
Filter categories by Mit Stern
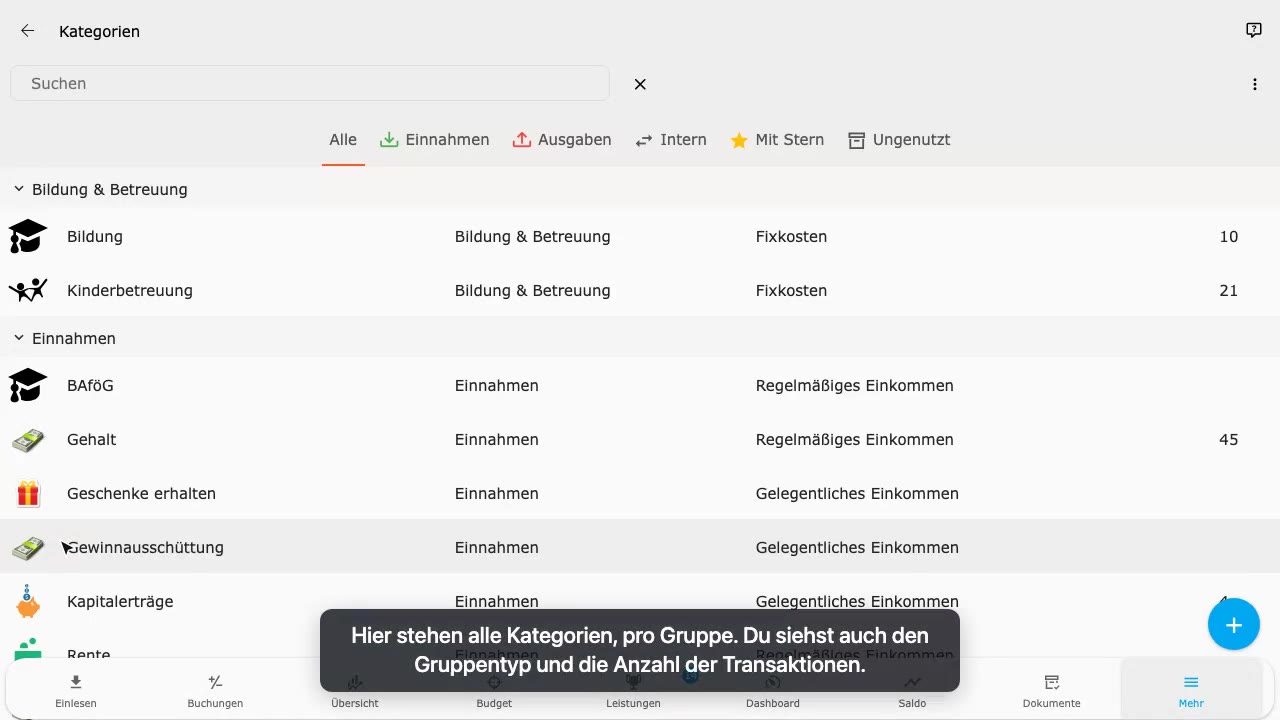coord(777,140)
